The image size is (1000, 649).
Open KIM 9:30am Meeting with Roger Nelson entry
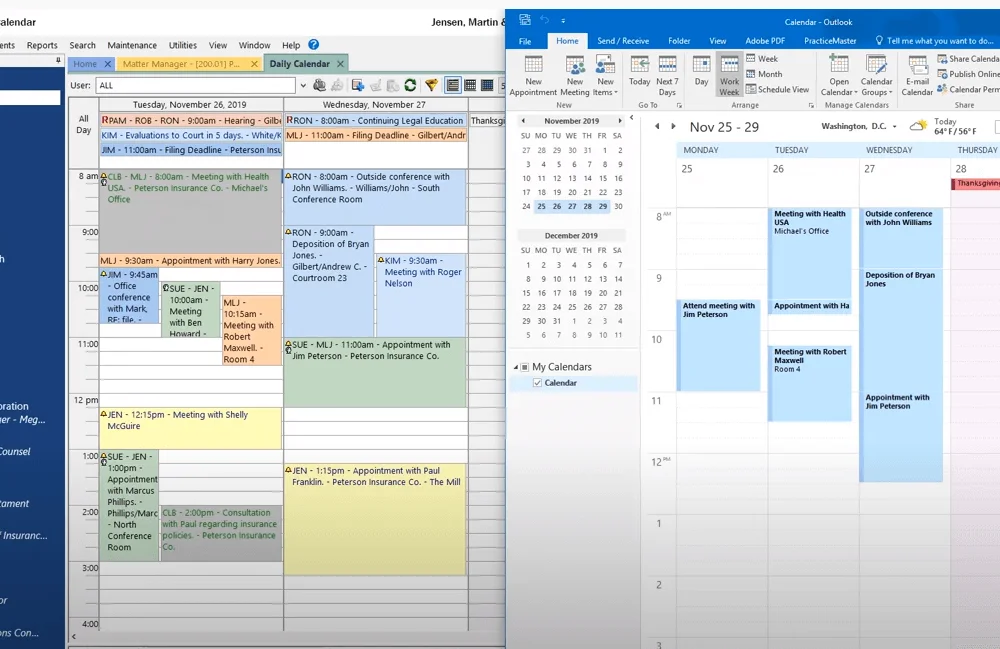421,295
